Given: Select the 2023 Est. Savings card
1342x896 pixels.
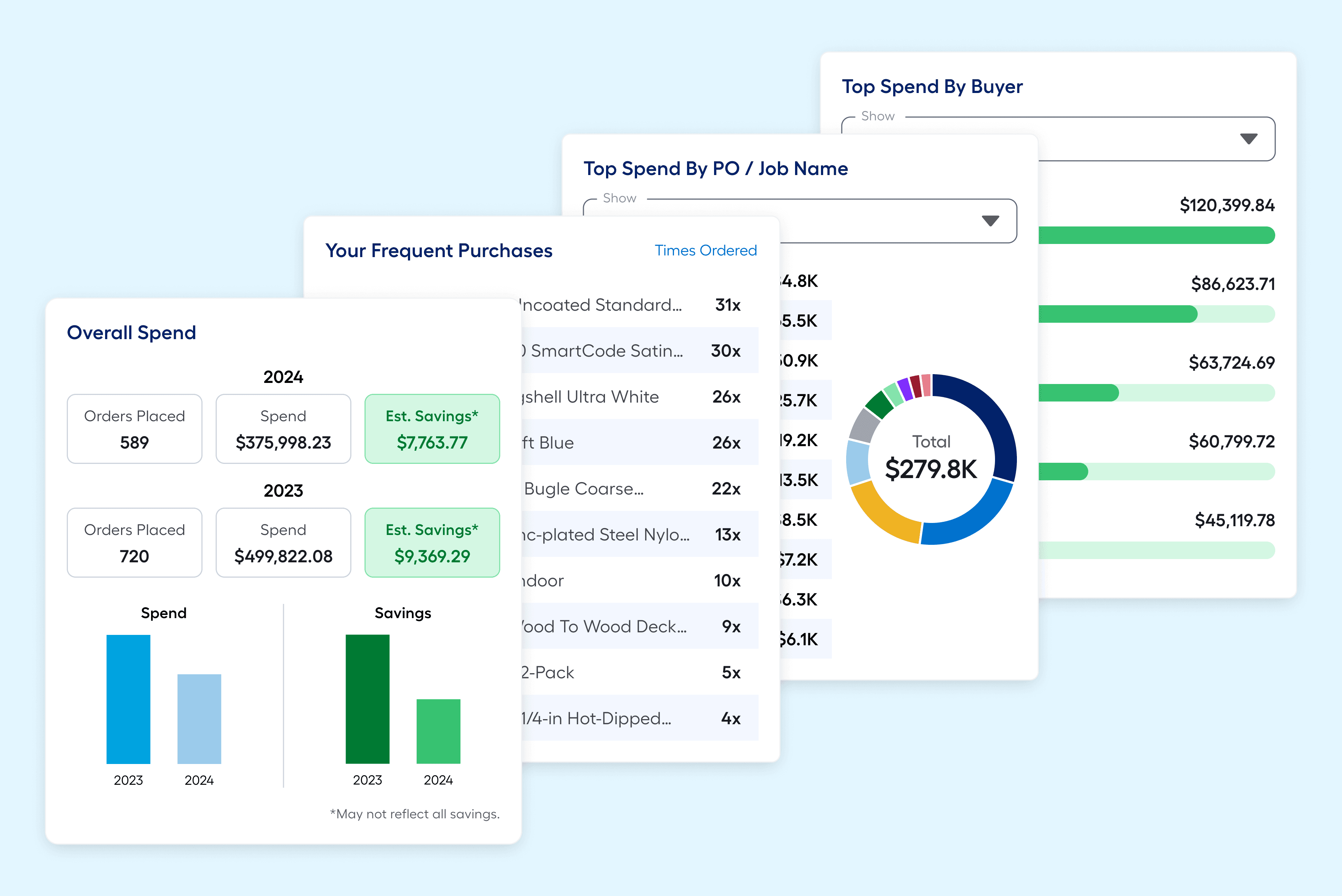Looking at the screenshot, I should [x=432, y=542].
